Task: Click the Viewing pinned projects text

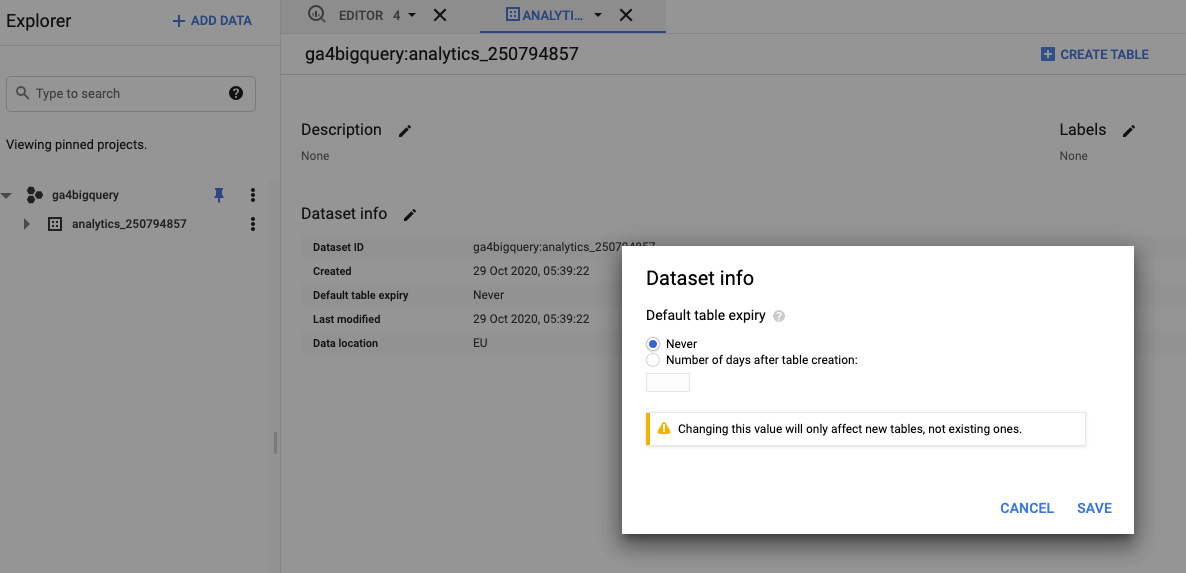Action: [76, 144]
